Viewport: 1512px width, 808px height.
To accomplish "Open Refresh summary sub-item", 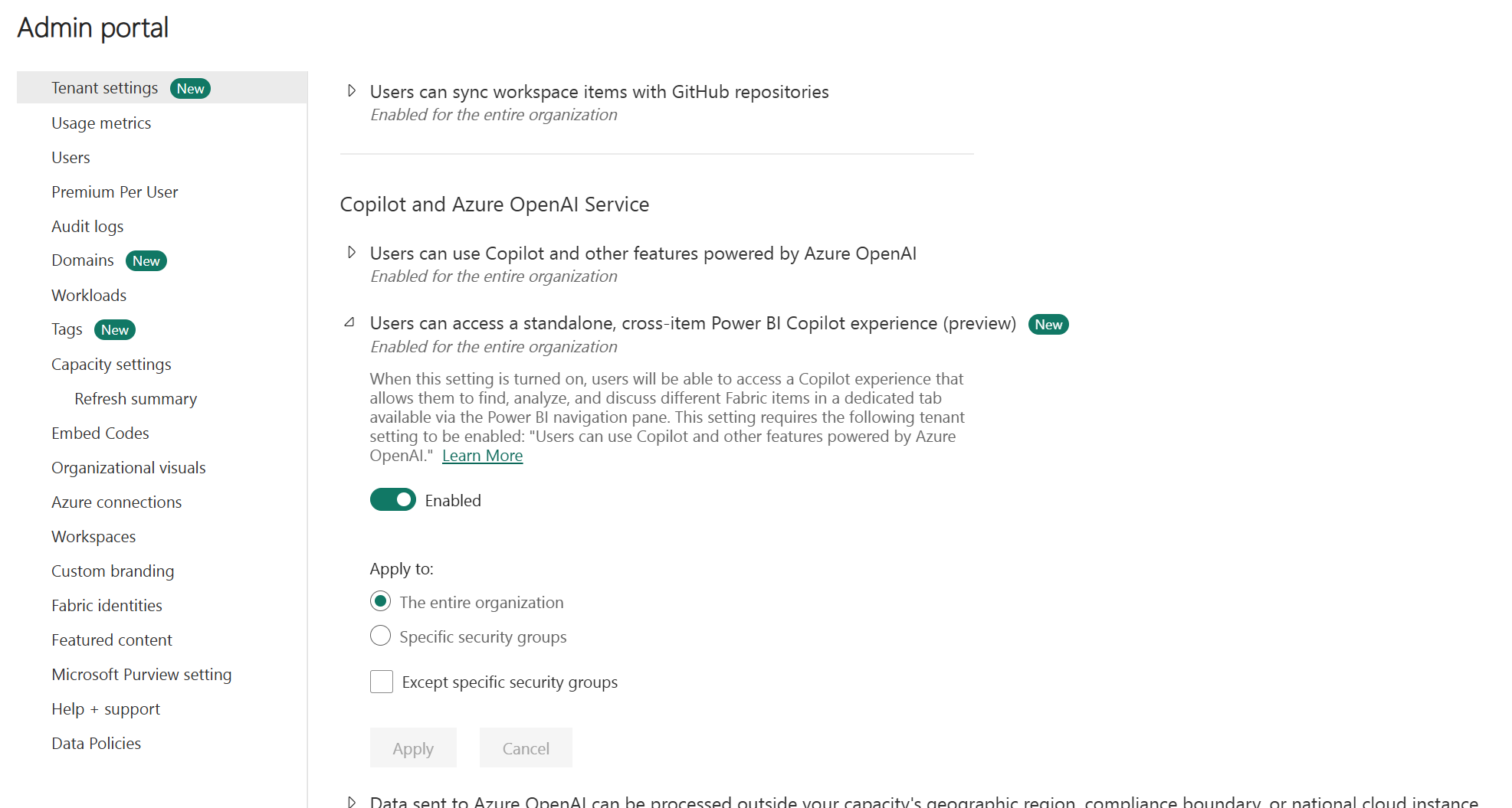I will click(136, 399).
